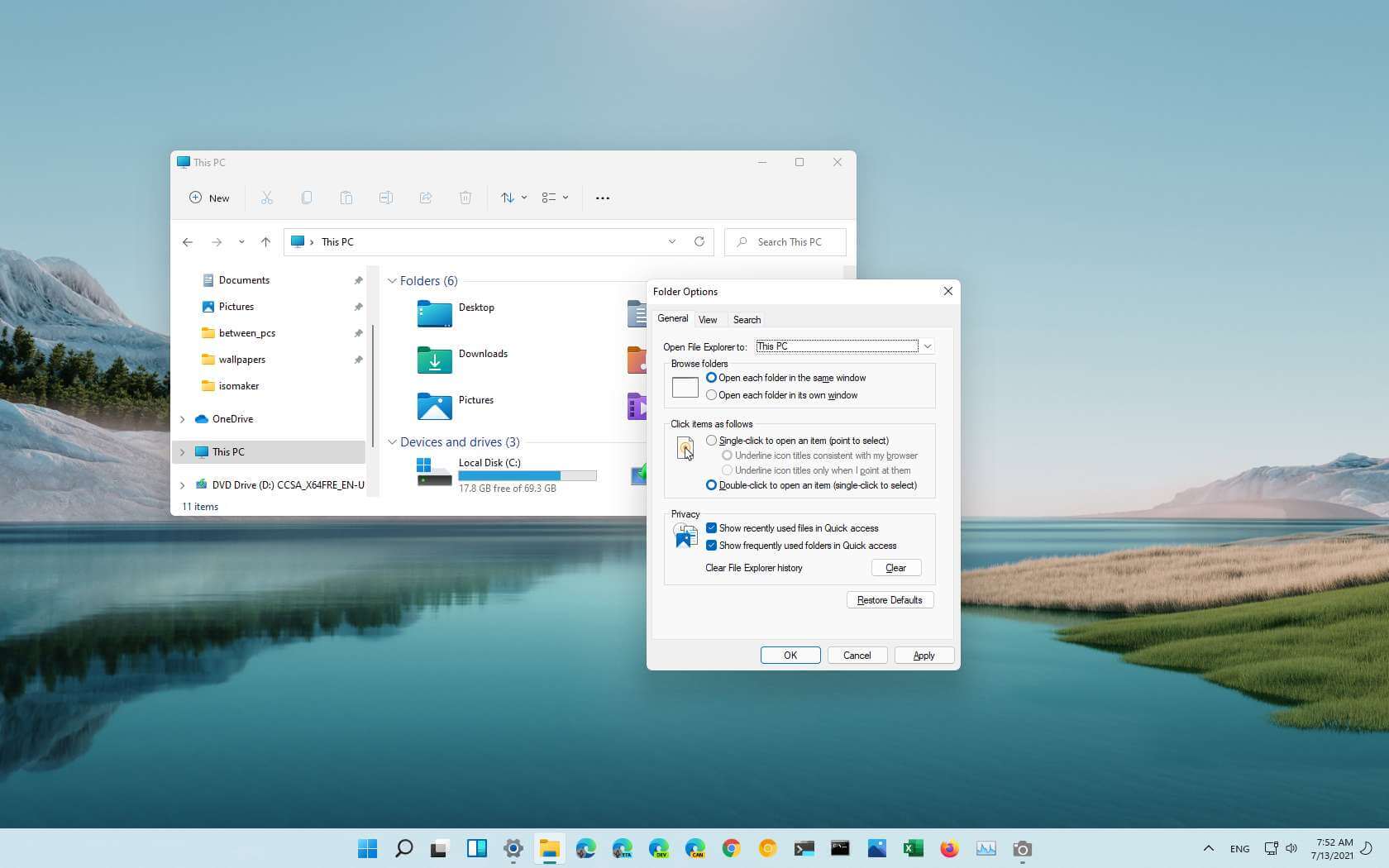Click the Restore Defaults button
The height and width of the screenshot is (868, 1389).
point(890,599)
